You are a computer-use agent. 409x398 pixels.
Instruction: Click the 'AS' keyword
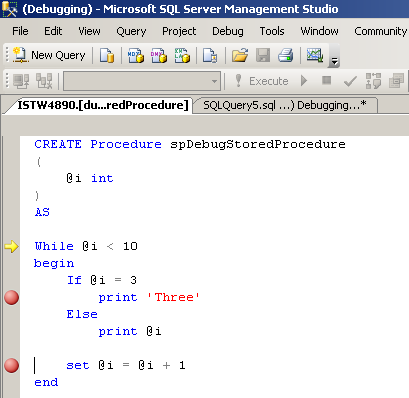point(42,212)
